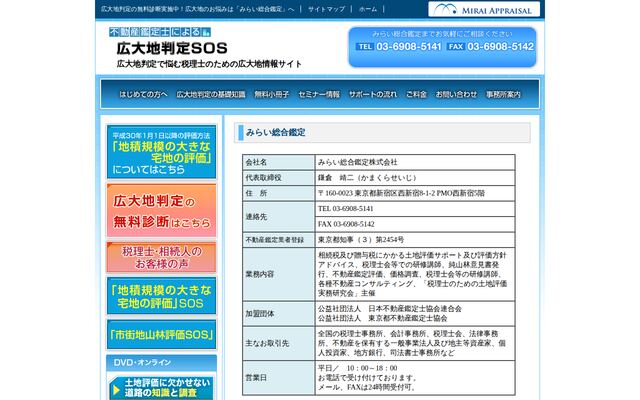This screenshot has height=400, width=640.
Task: Select the representative name 鎌倉 靖二 cell
Action: tap(415, 178)
